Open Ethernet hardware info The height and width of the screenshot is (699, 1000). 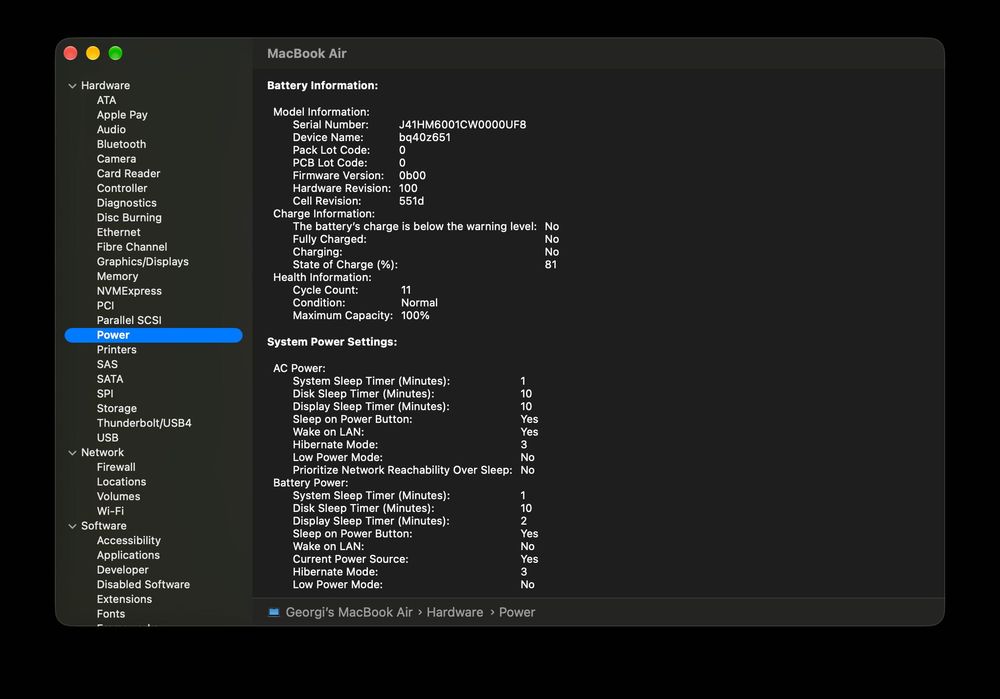(119, 232)
